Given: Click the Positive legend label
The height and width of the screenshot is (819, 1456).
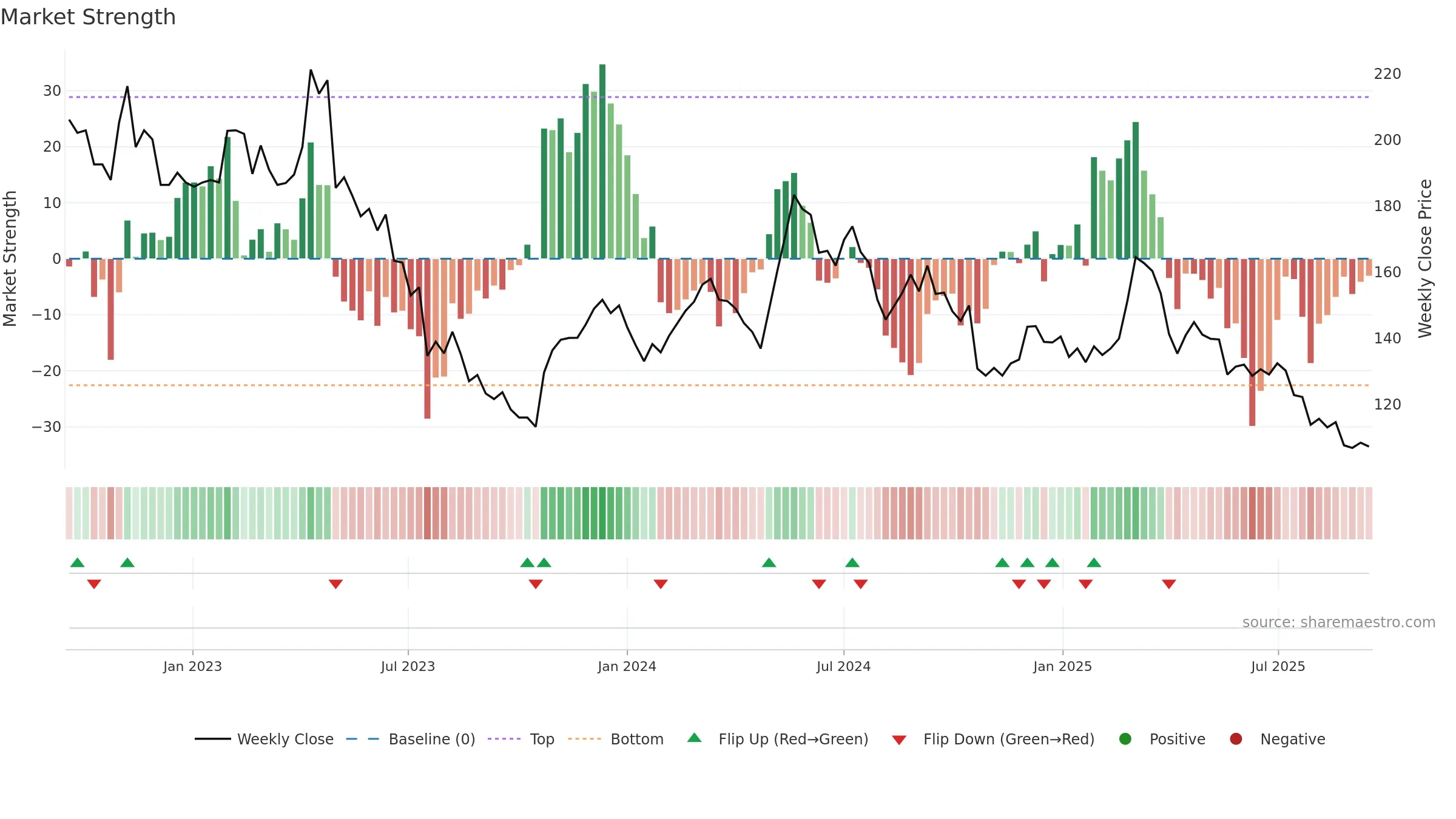Looking at the screenshot, I should (1177, 739).
